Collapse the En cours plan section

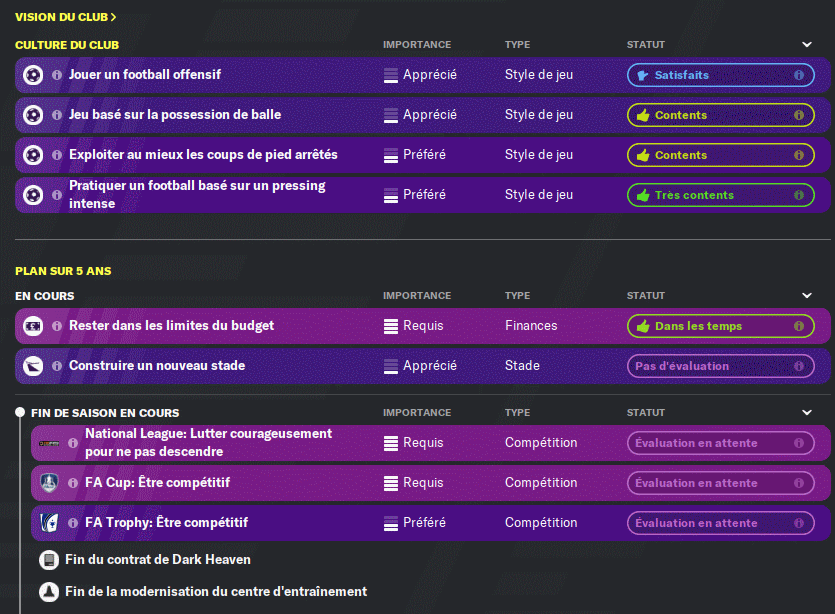tap(807, 296)
